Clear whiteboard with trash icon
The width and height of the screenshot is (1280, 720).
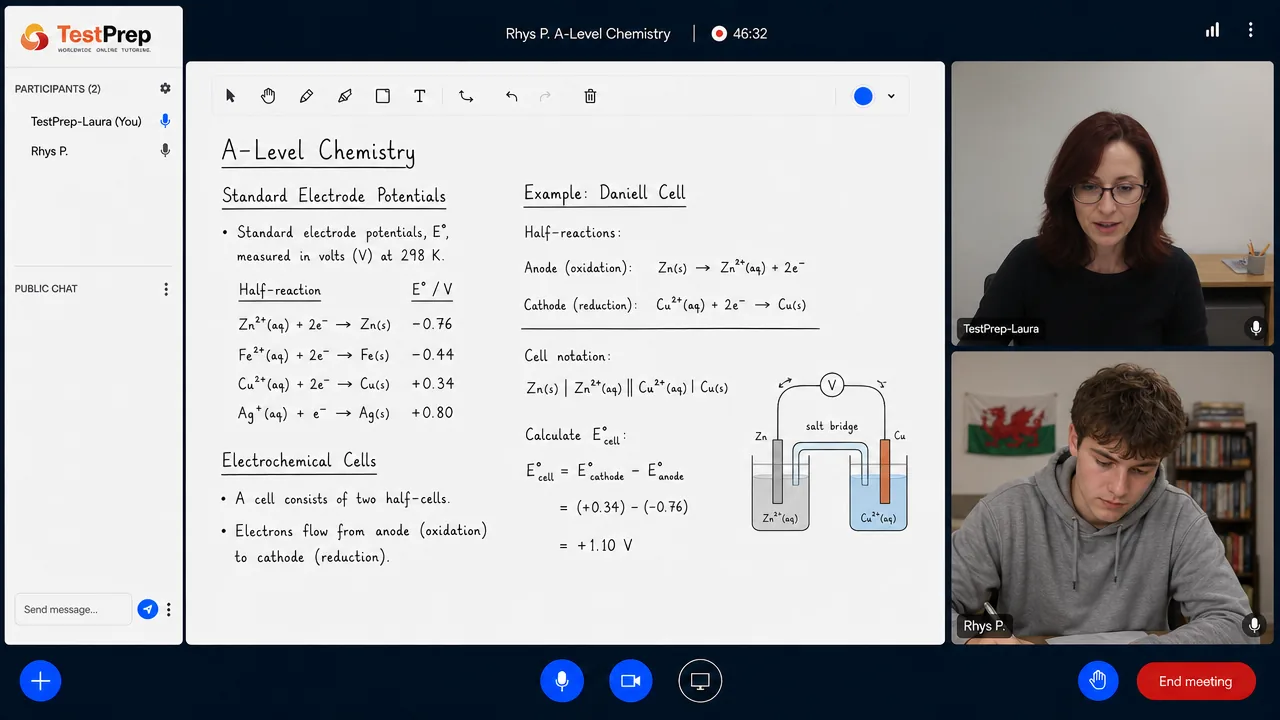pos(590,96)
